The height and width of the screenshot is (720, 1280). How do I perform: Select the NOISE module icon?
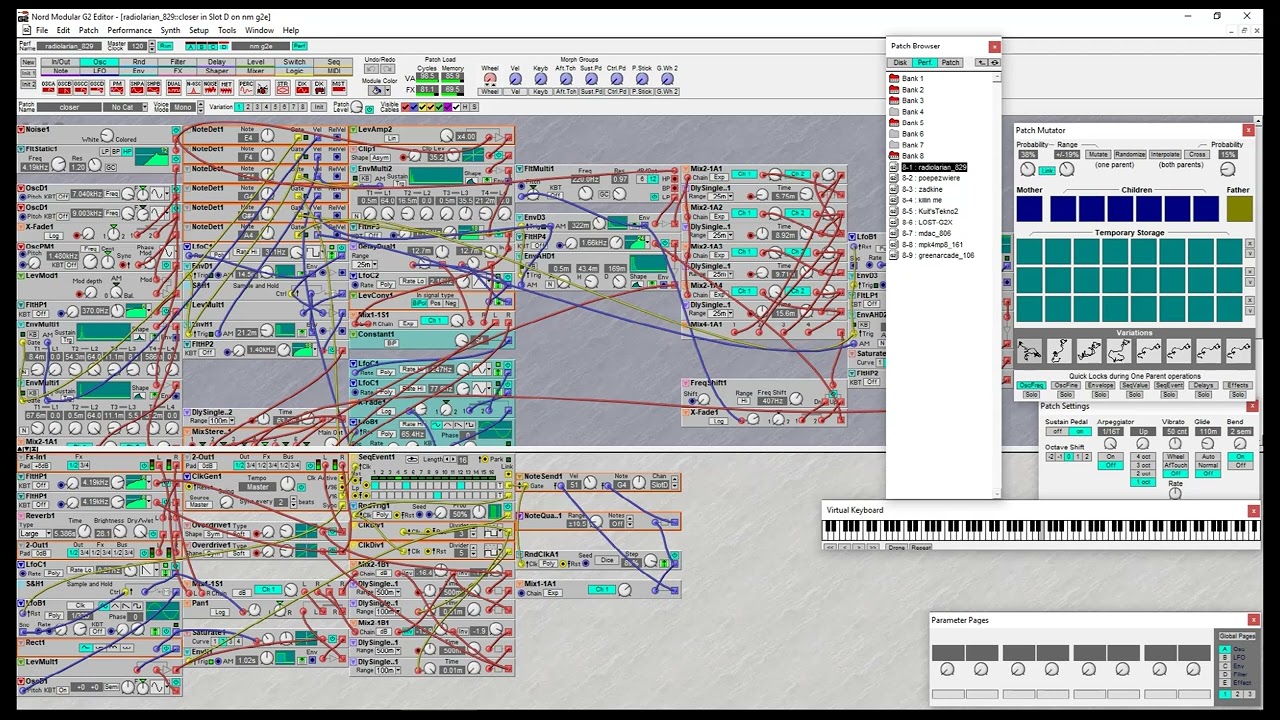pyautogui.click(x=210, y=89)
